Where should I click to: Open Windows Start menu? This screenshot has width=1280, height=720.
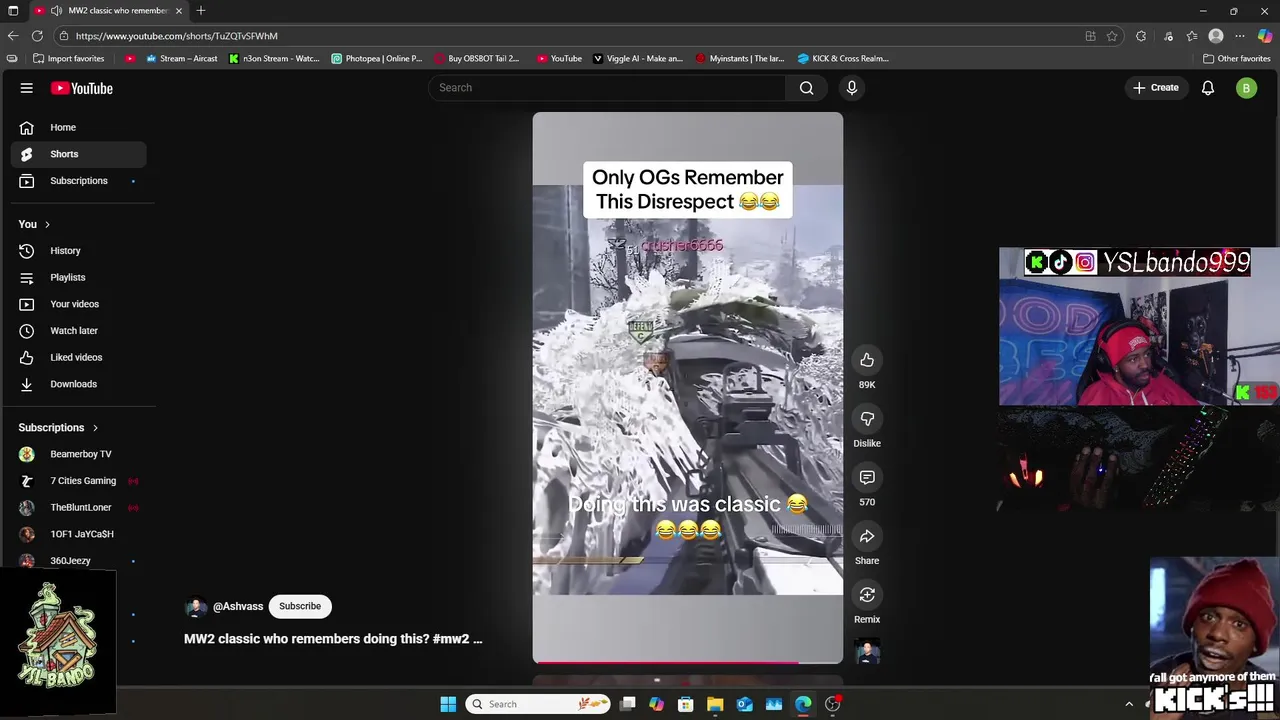[x=448, y=704]
